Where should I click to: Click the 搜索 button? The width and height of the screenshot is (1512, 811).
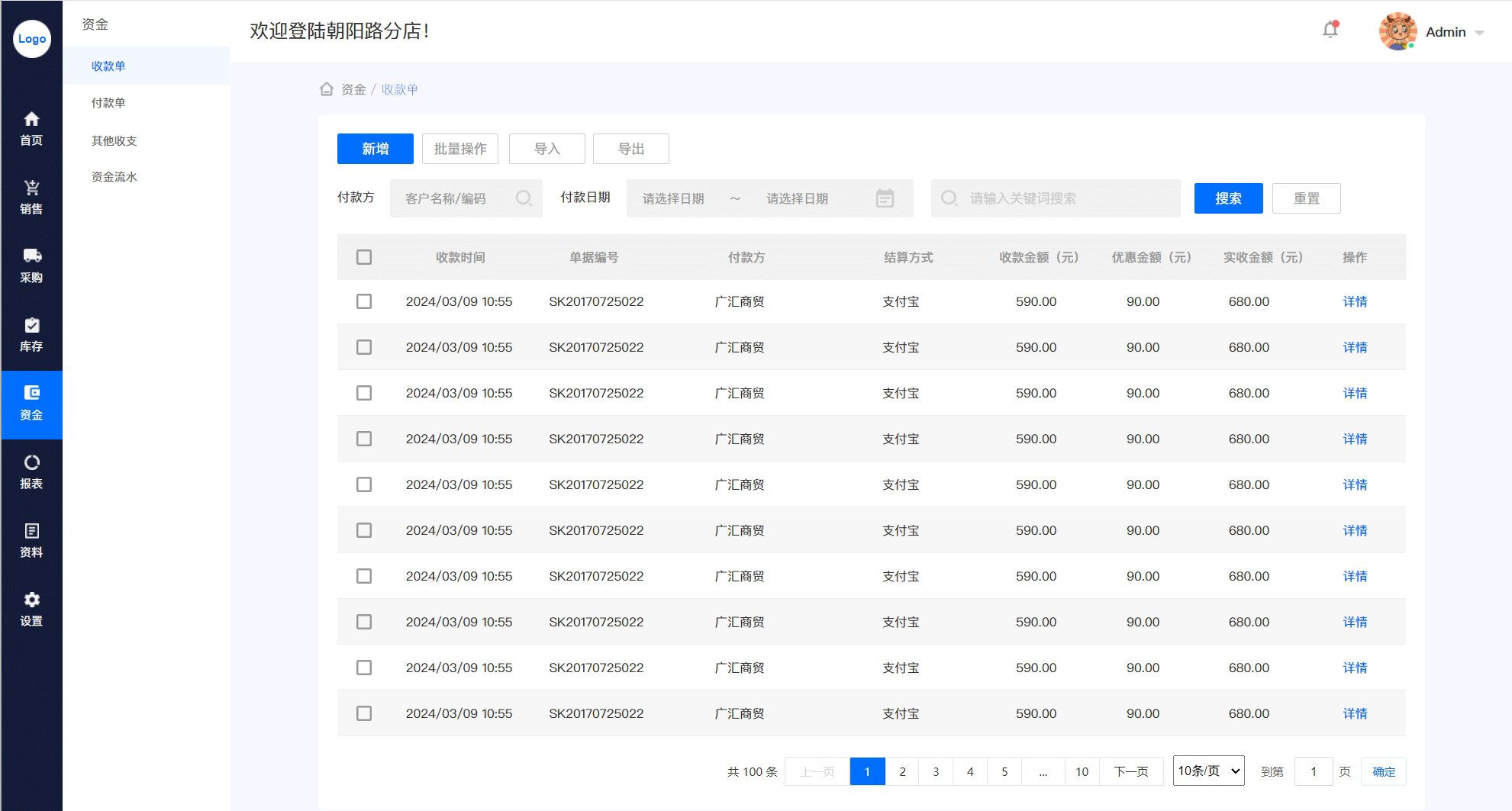[1229, 198]
